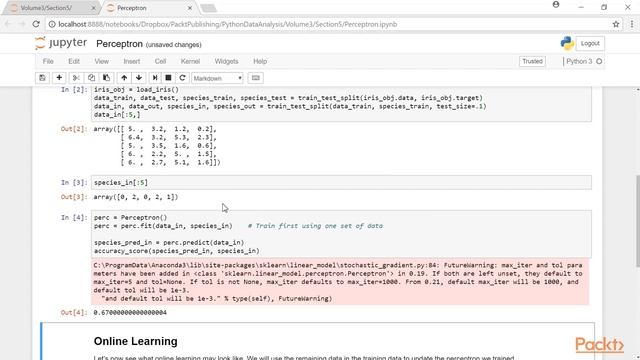Image resolution: width=640 pixels, height=360 pixels.
Task: Click the Python logo icon
Action: pos(567,43)
